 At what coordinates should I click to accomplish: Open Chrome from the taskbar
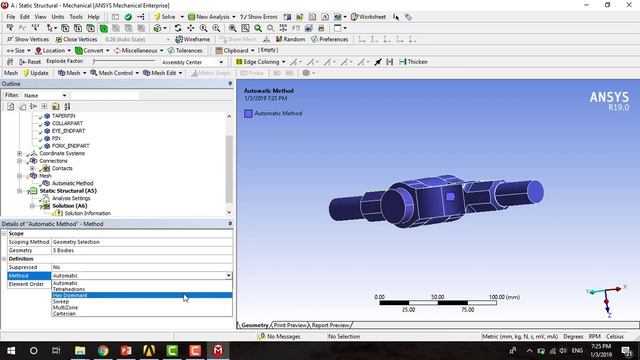coord(103,351)
